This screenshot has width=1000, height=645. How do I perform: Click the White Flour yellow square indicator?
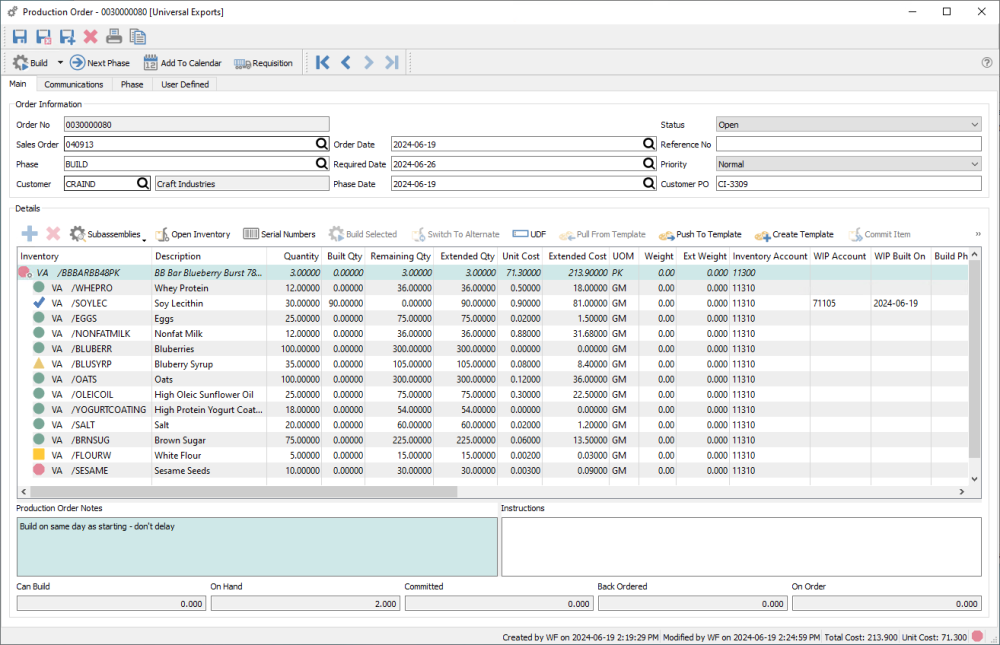(39, 456)
